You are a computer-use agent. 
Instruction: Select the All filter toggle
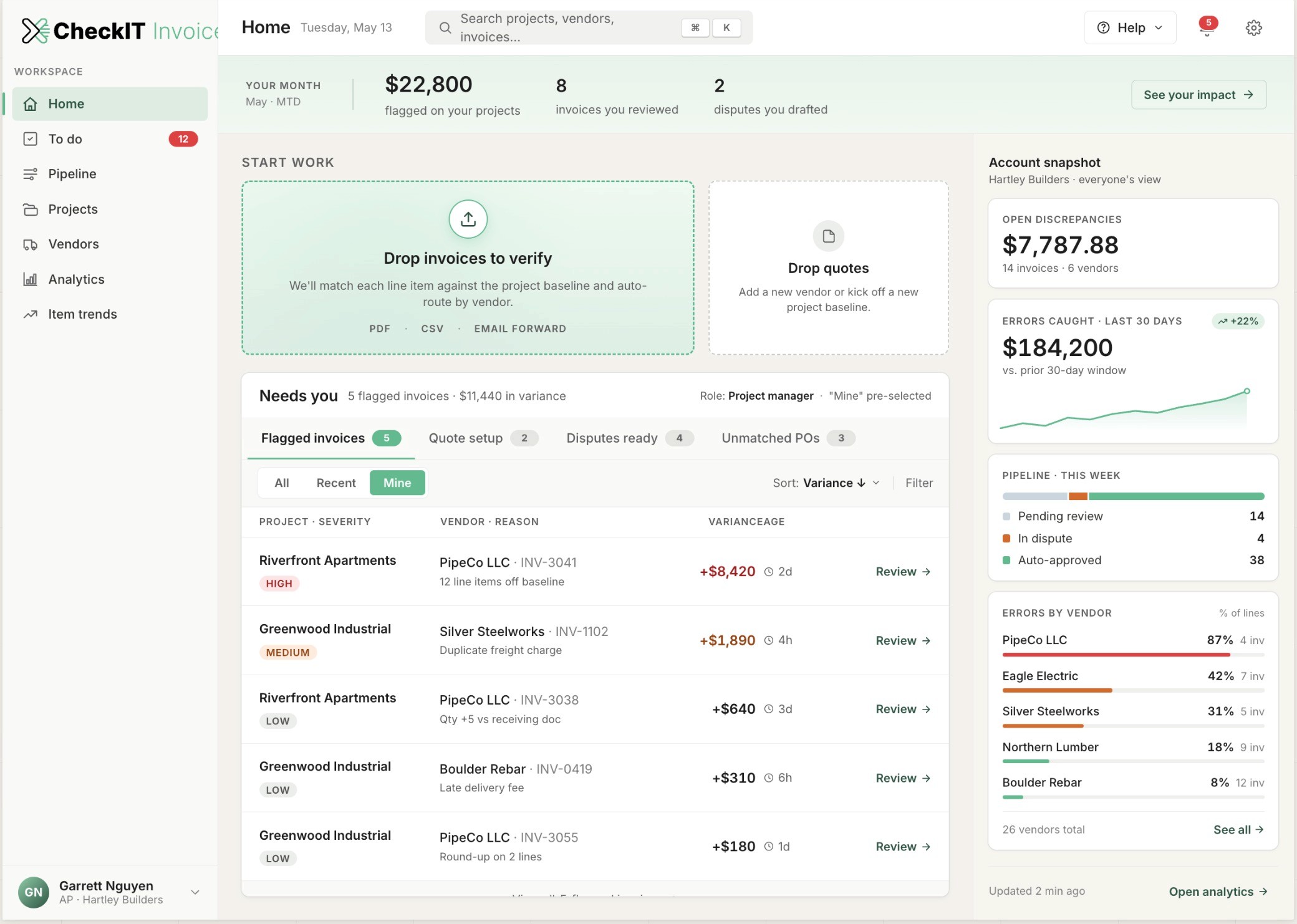tap(282, 483)
